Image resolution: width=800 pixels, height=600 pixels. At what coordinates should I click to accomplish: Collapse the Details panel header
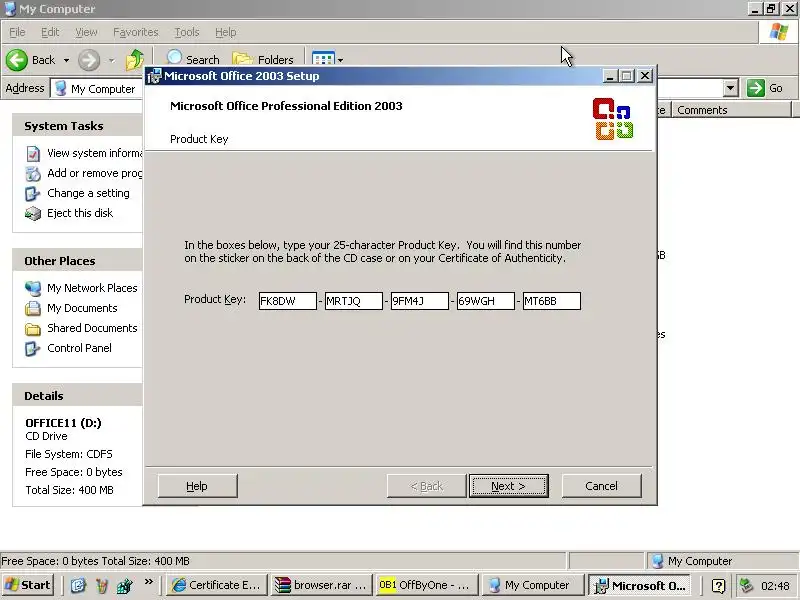78,395
